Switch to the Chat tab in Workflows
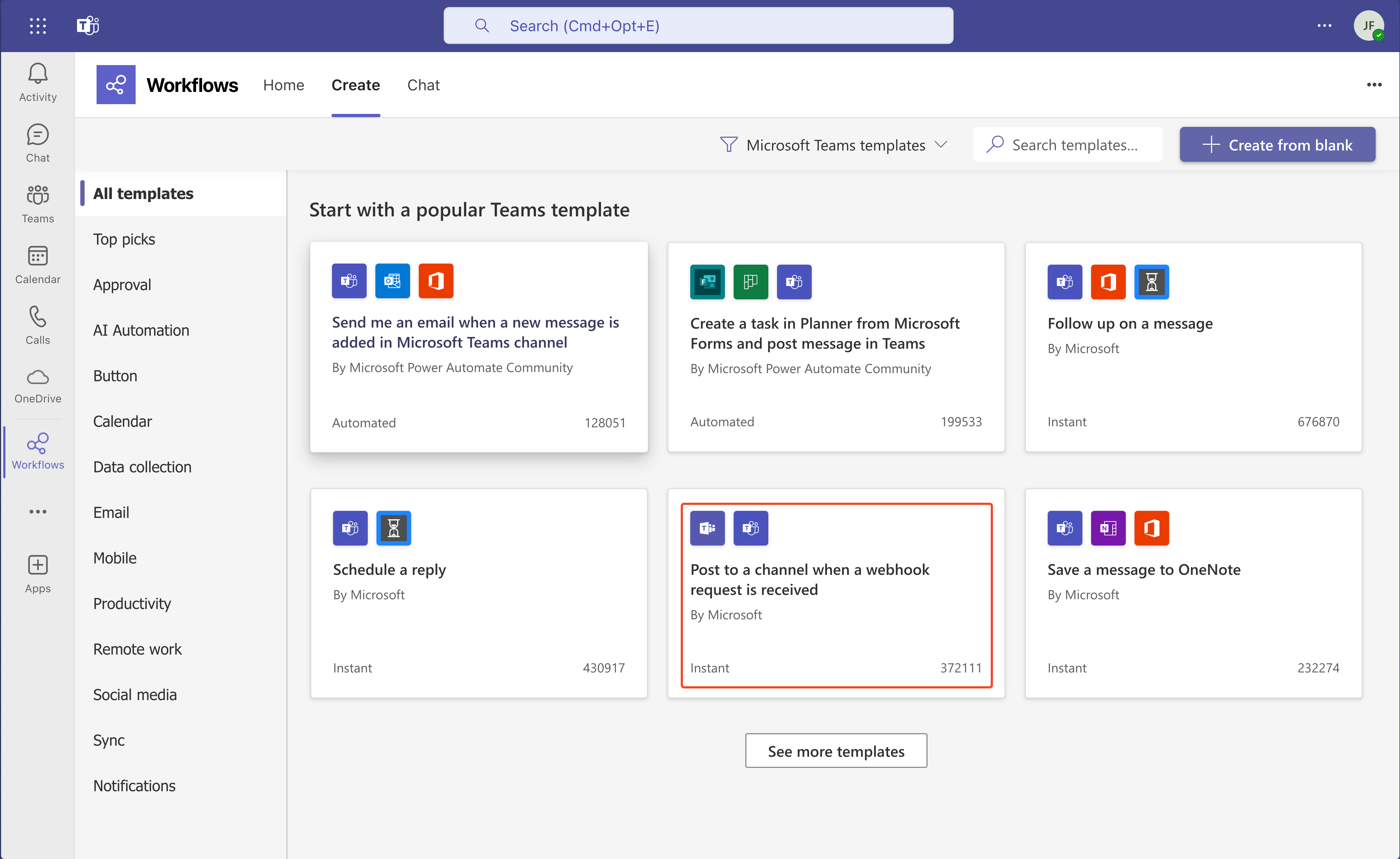1400x859 pixels. coord(423,85)
